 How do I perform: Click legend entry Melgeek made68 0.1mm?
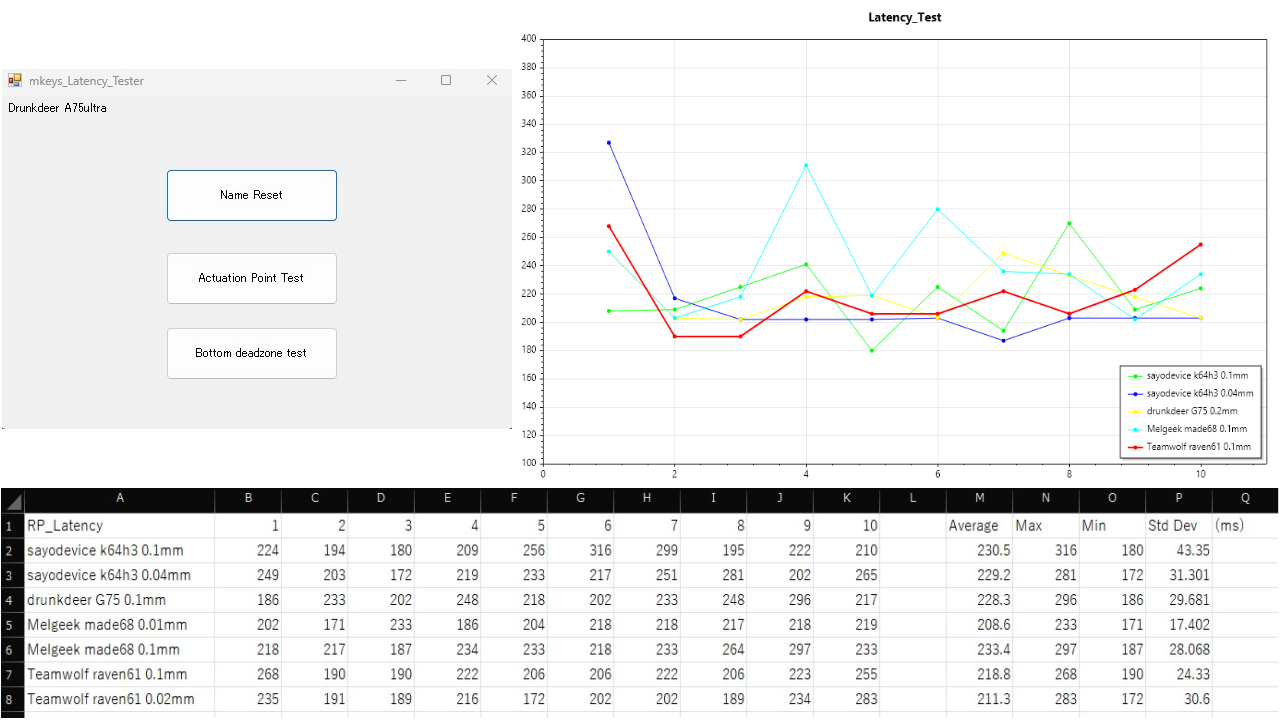point(1190,429)
